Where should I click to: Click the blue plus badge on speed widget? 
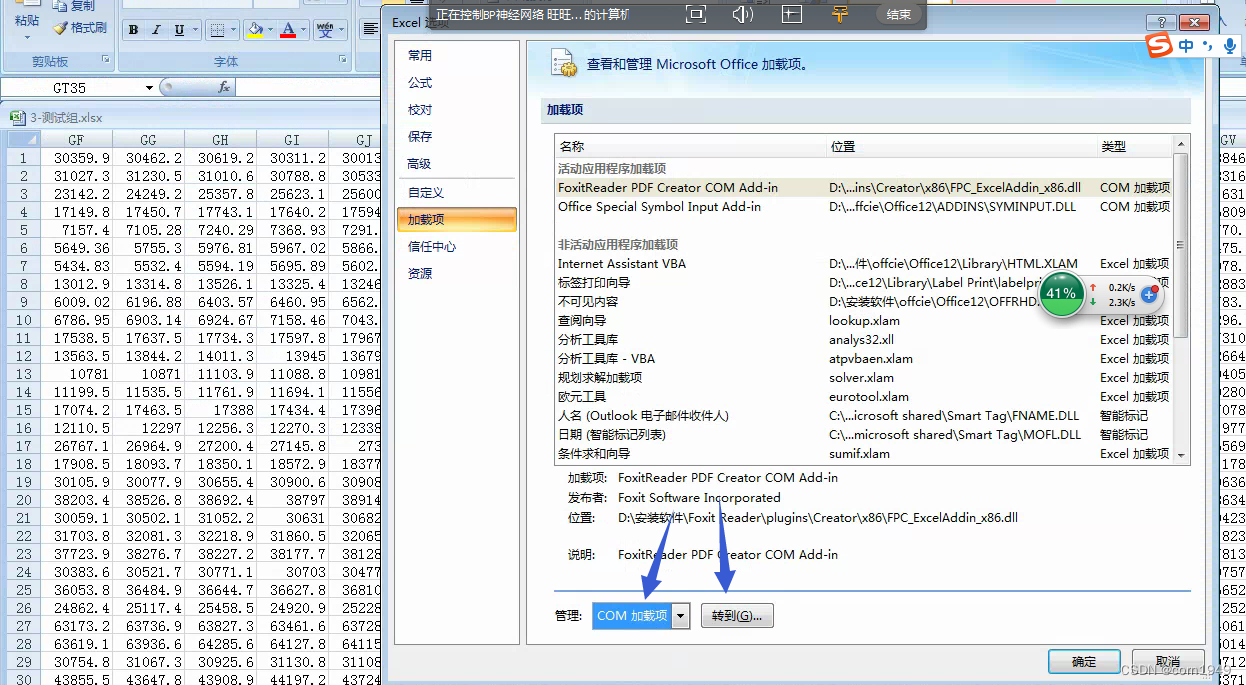[x=1150, y=295]
